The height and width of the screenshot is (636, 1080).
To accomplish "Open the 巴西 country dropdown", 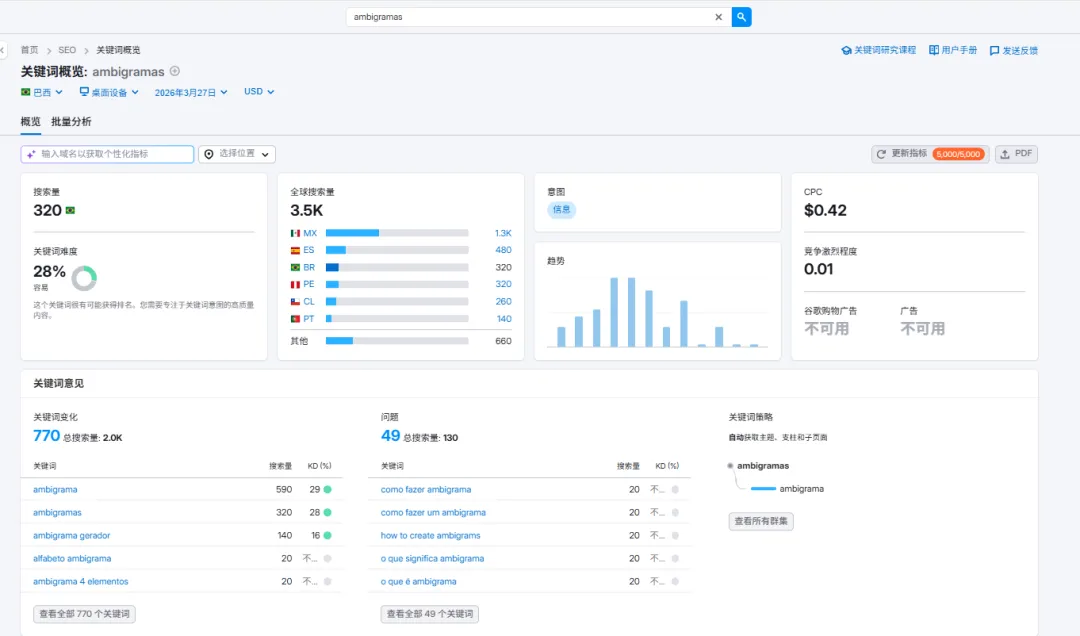I will tap(42, 92).
